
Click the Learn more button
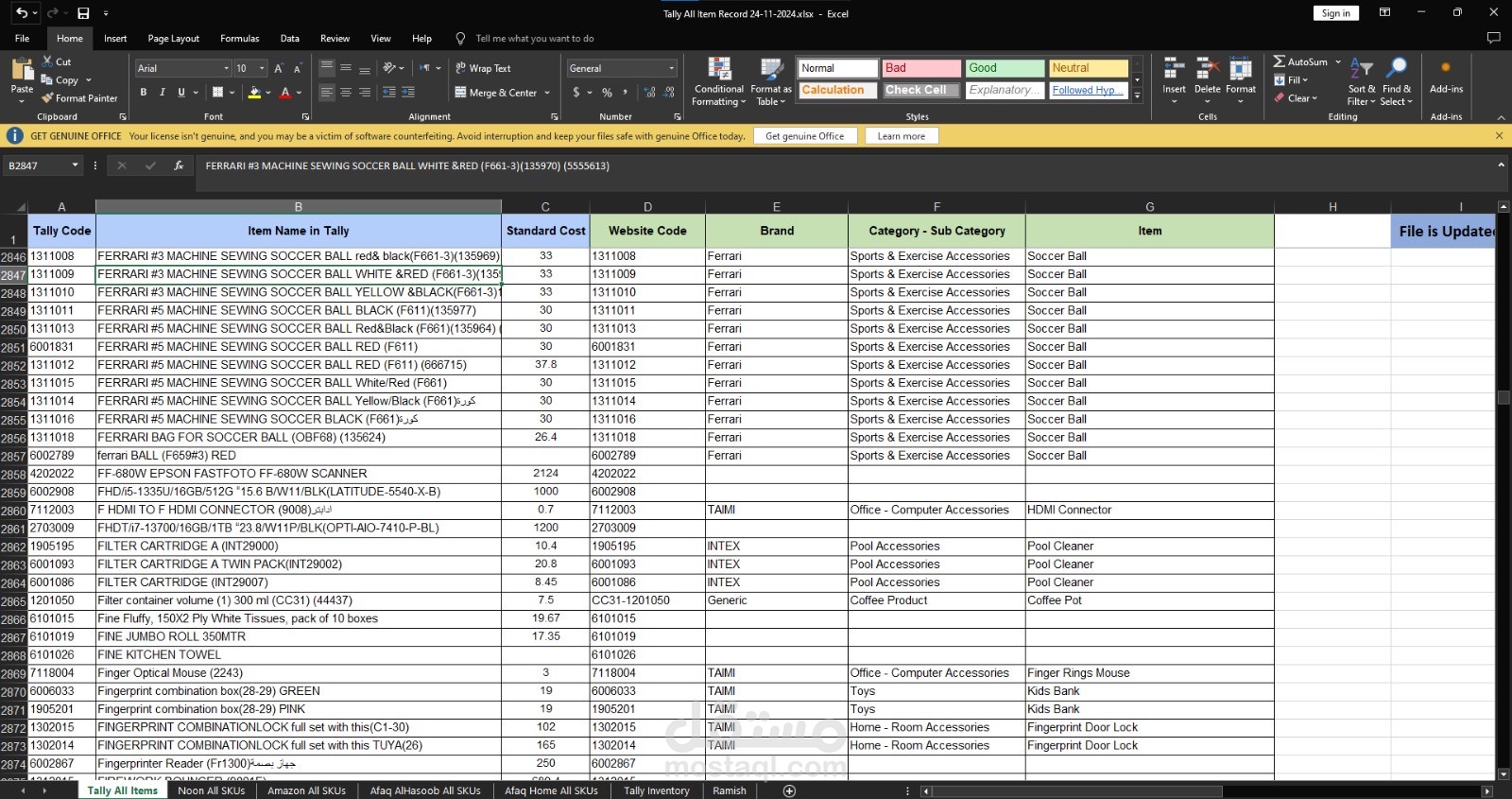point(902,136)
